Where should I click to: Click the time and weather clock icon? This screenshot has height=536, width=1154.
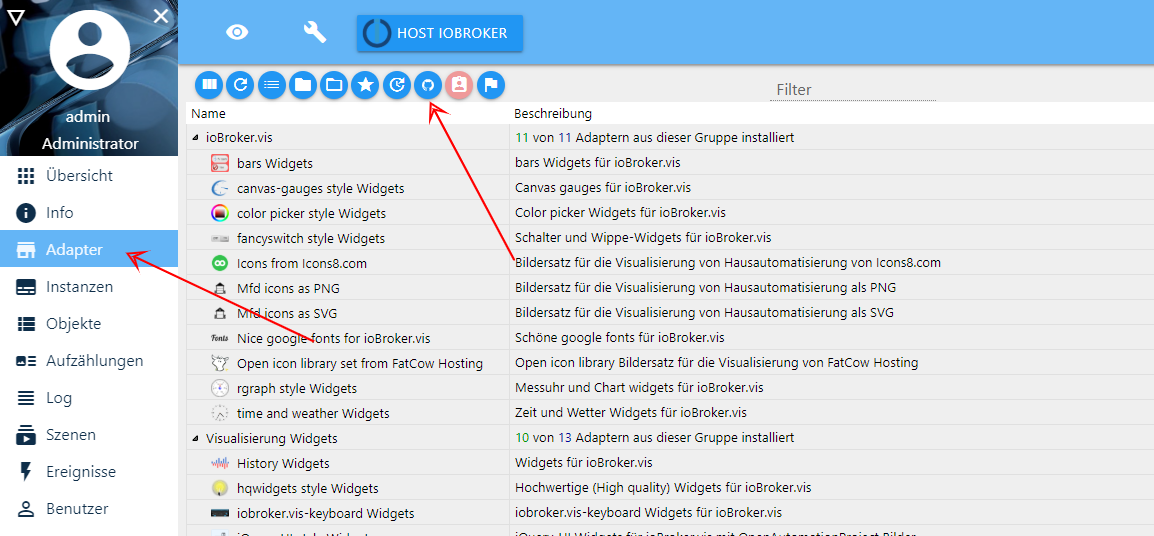(220, 413)
